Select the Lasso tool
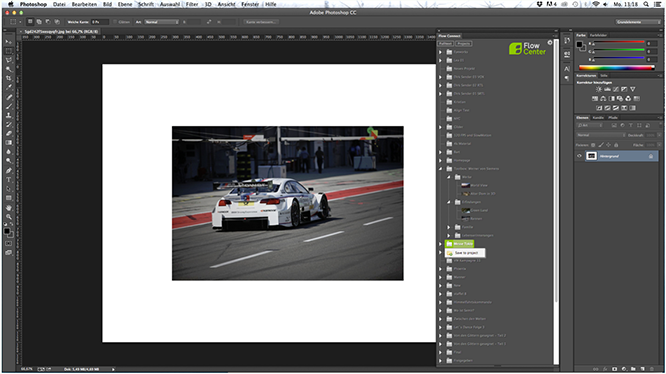Screen dimensions: 666x374 (8, 60)
